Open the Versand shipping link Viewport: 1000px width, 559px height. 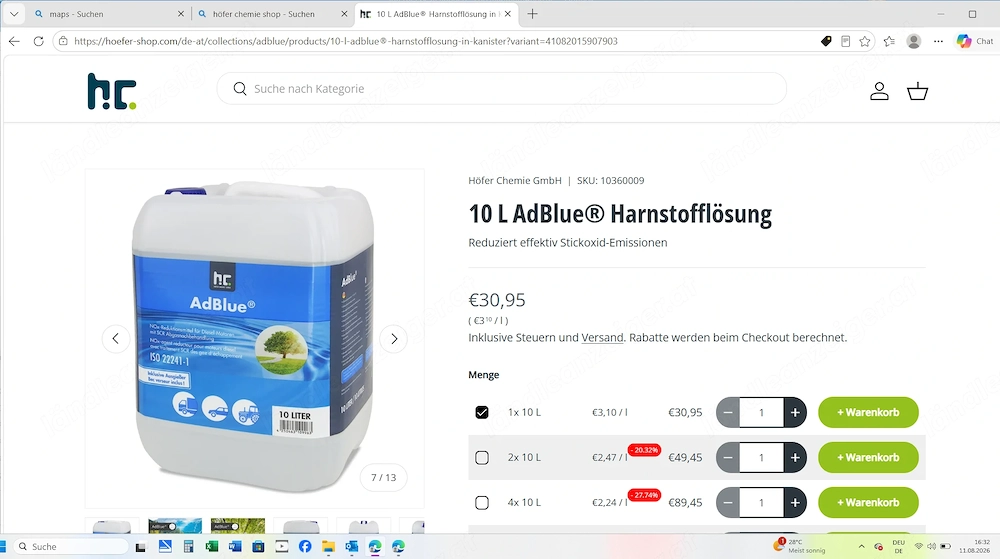(x=602, y=338)
